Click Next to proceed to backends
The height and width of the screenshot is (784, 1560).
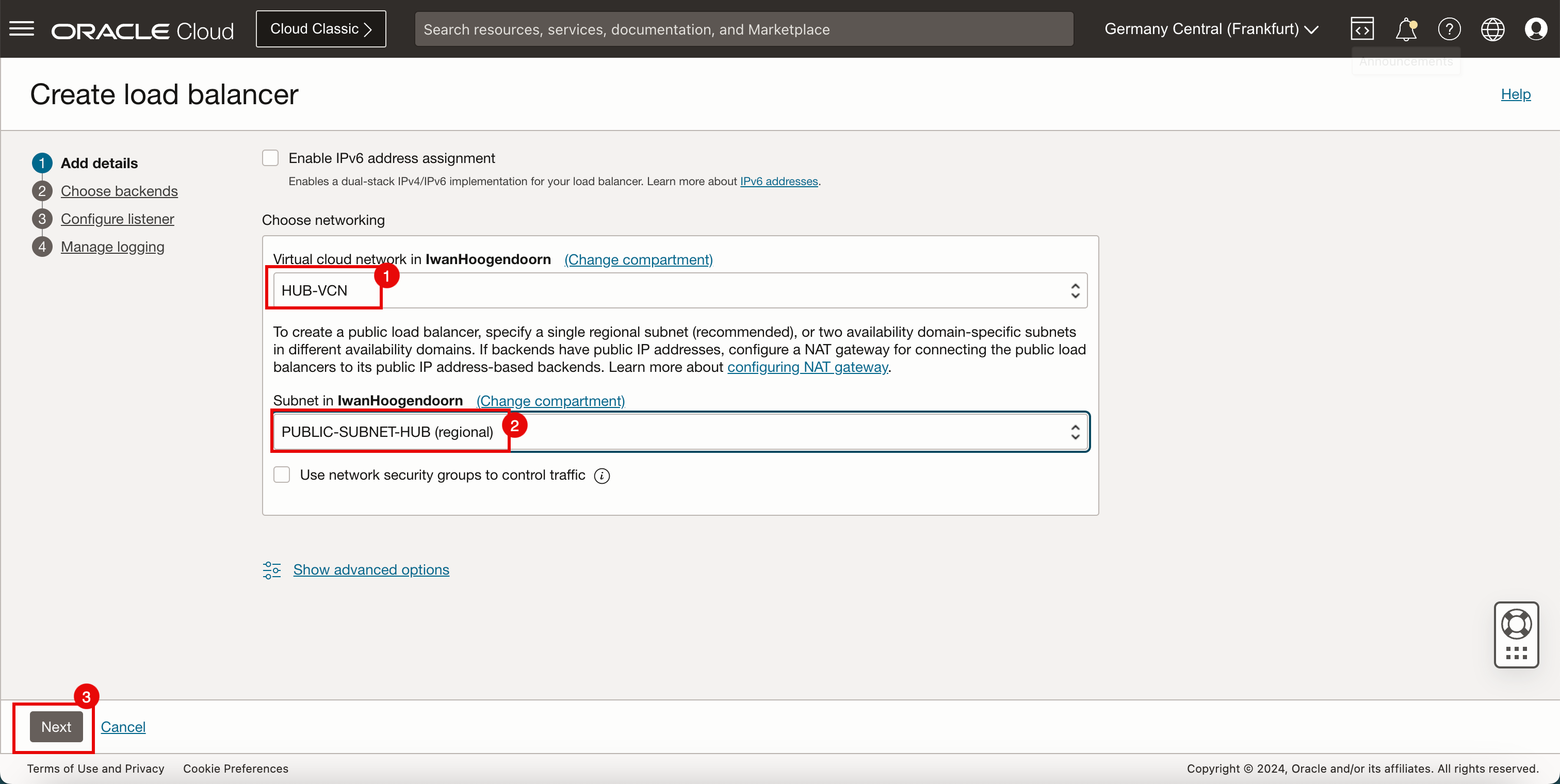pos(56,727)
